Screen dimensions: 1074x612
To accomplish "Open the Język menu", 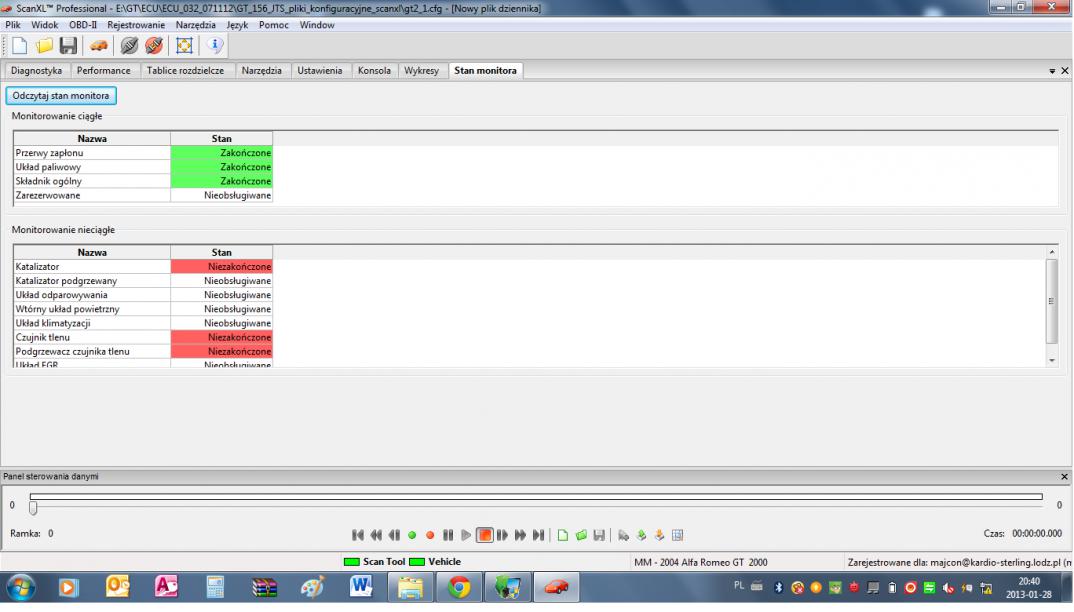I will point(237,25).
